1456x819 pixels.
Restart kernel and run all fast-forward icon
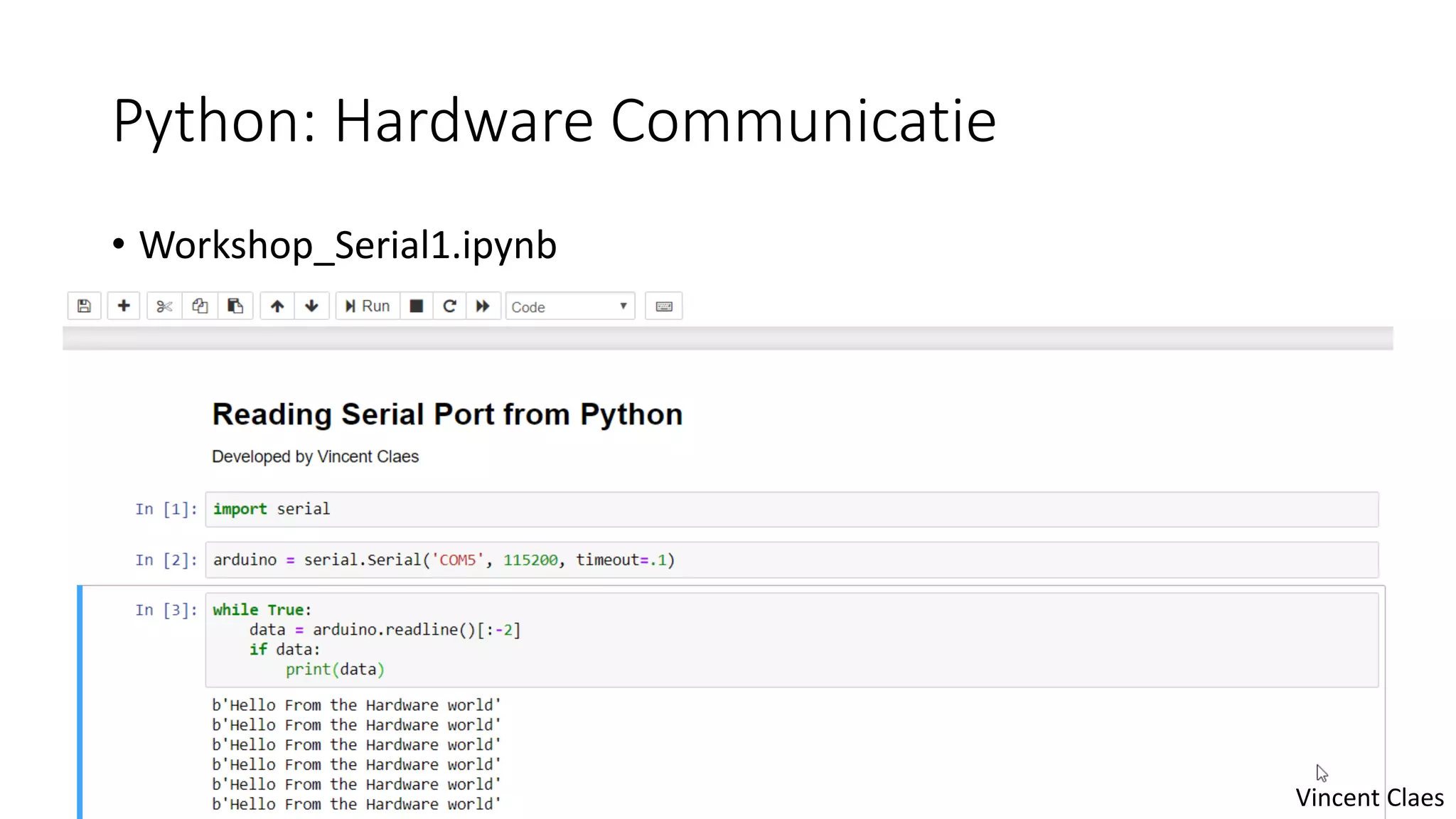click(483, 306)
